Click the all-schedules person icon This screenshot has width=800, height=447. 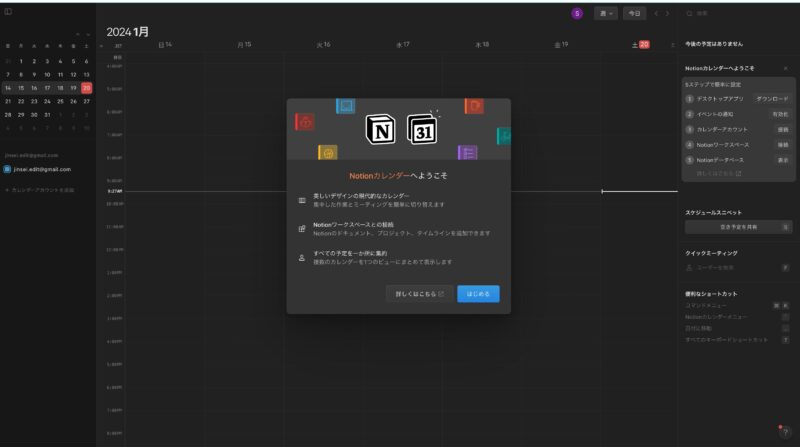coord(302,258)
